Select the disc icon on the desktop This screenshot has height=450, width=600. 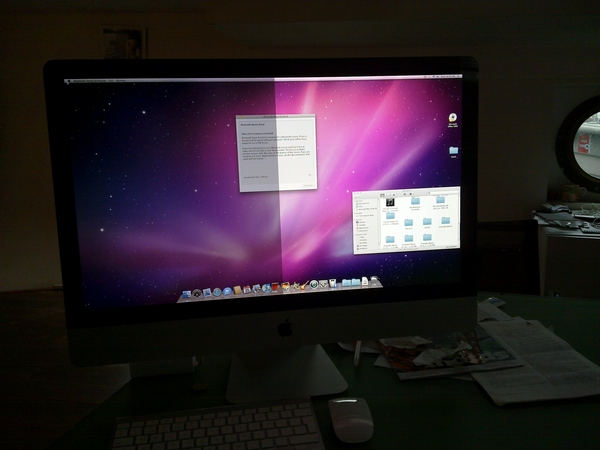pyautogui.click(x=453, y=117)
